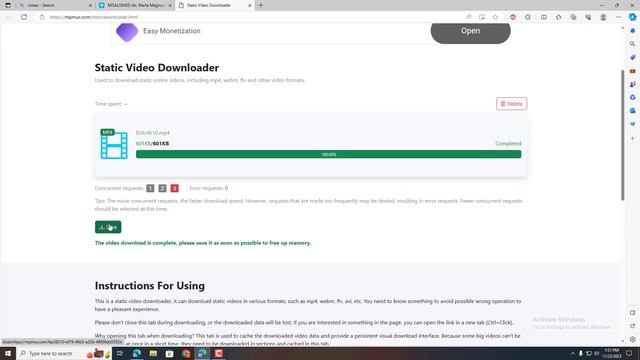This screenshot has width=640, height=360.
Task: Open the browser settings and more menu
Action: coord(618,17)
